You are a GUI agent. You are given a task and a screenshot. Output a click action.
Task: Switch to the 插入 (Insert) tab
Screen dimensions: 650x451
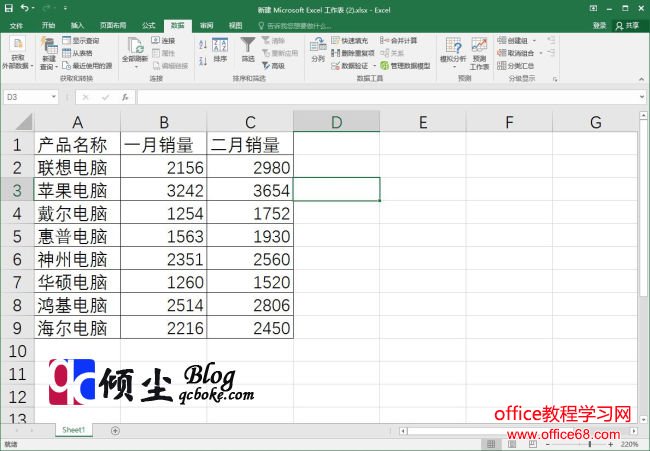click(x=77, y=26)
